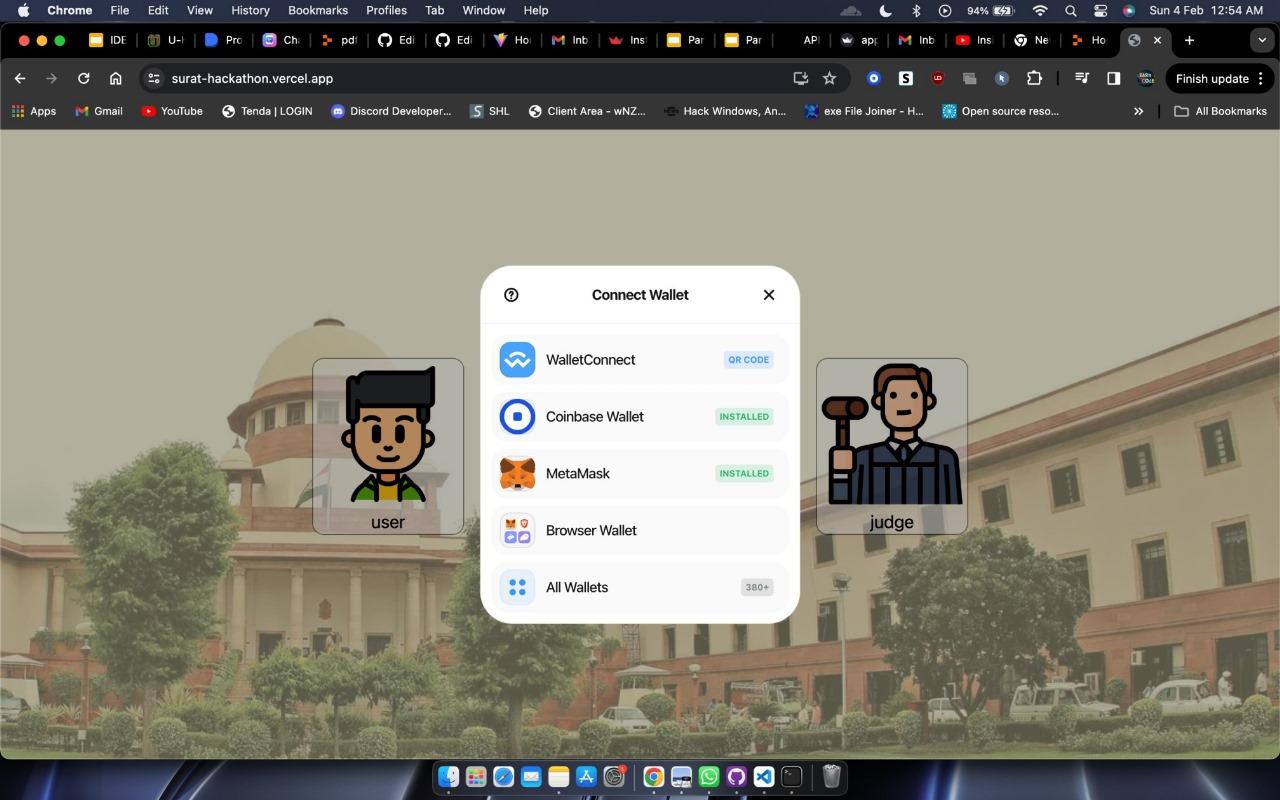Switch to the API tab

tap(803, 40)
